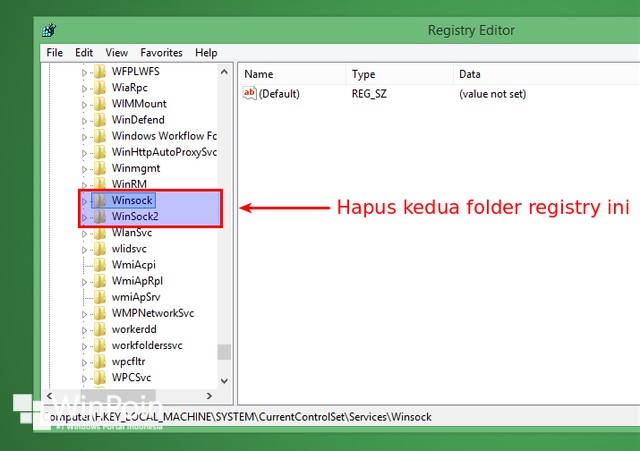Image resolution: width=640 pixels, height=451 pixels.
Task: Click the WiaRpc folder icon
Action: click(x=100, y=87)
